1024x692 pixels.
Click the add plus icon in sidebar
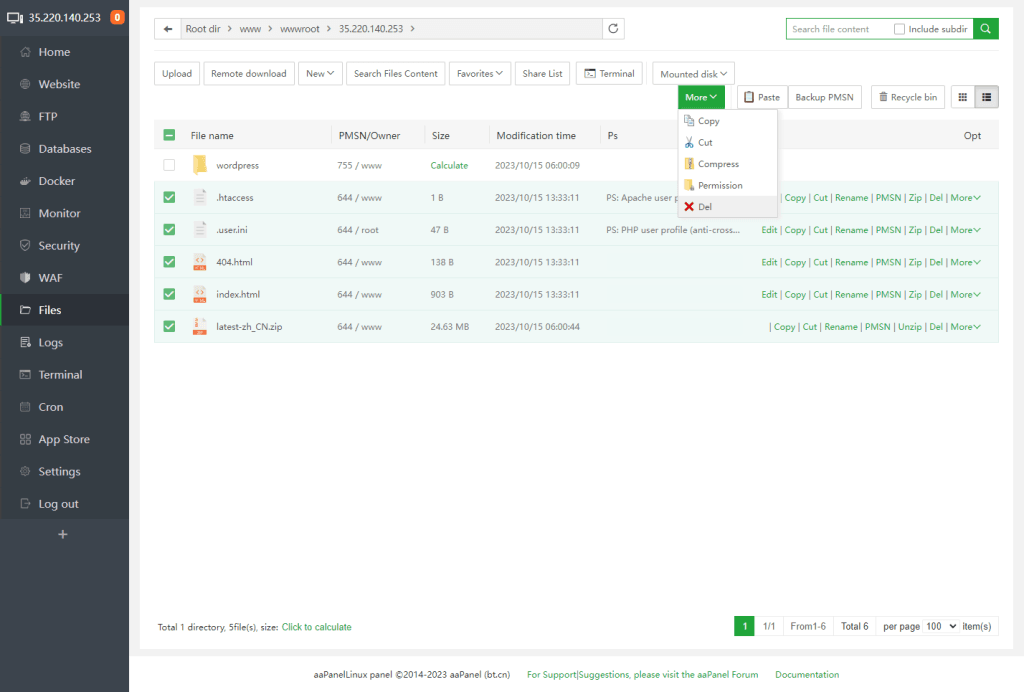click(x=63, y=534)
